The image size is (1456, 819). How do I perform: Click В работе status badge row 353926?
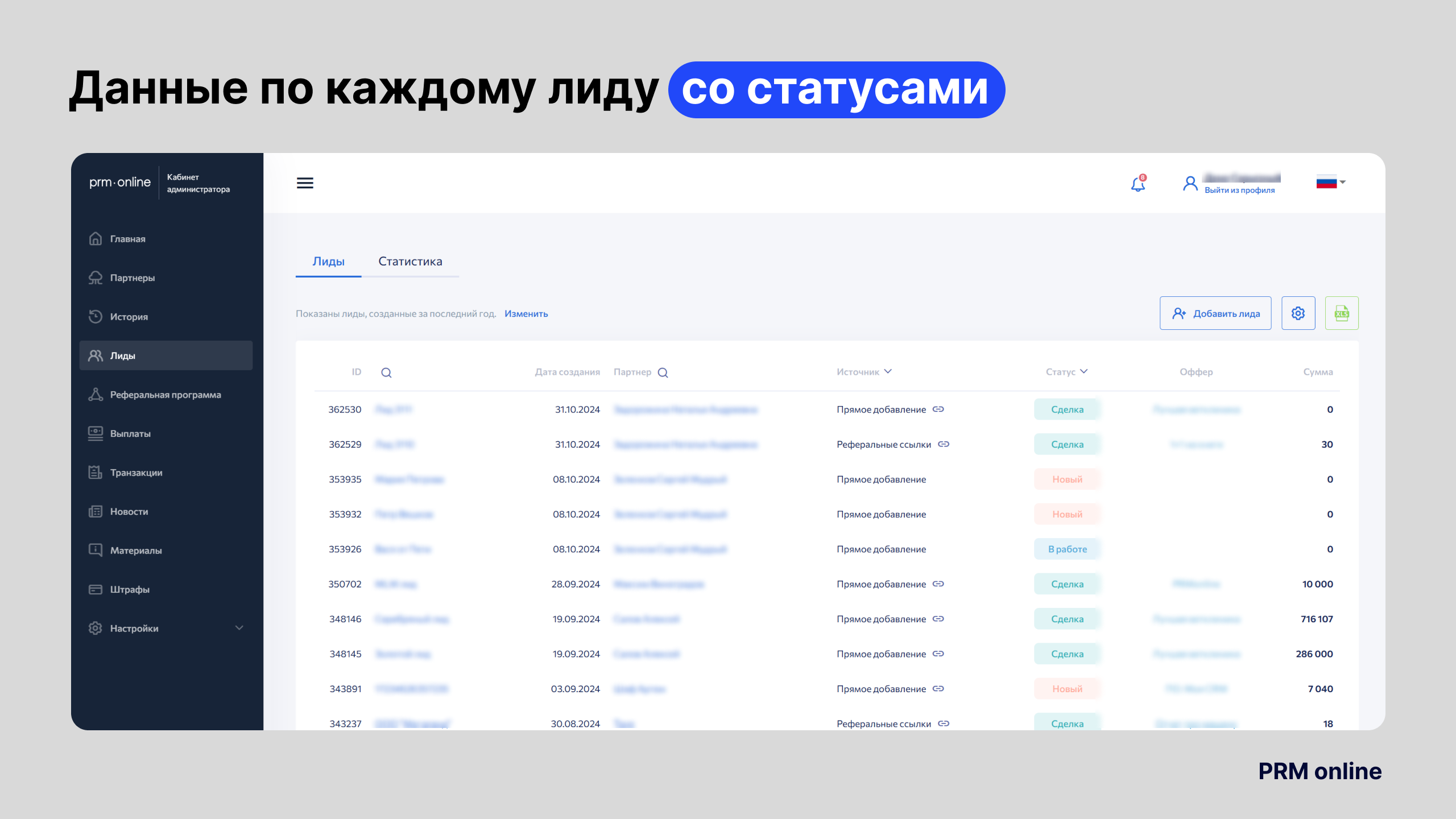[x=1068, y=549]
